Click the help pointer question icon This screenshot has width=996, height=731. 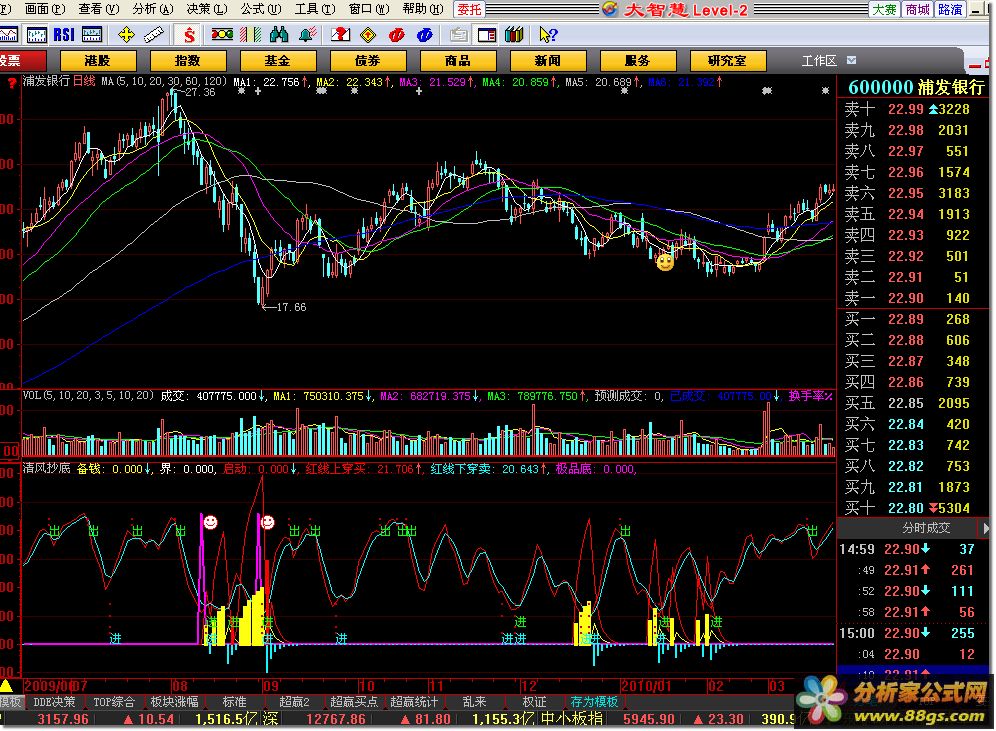pyautogui.click(x=548, y=35)
